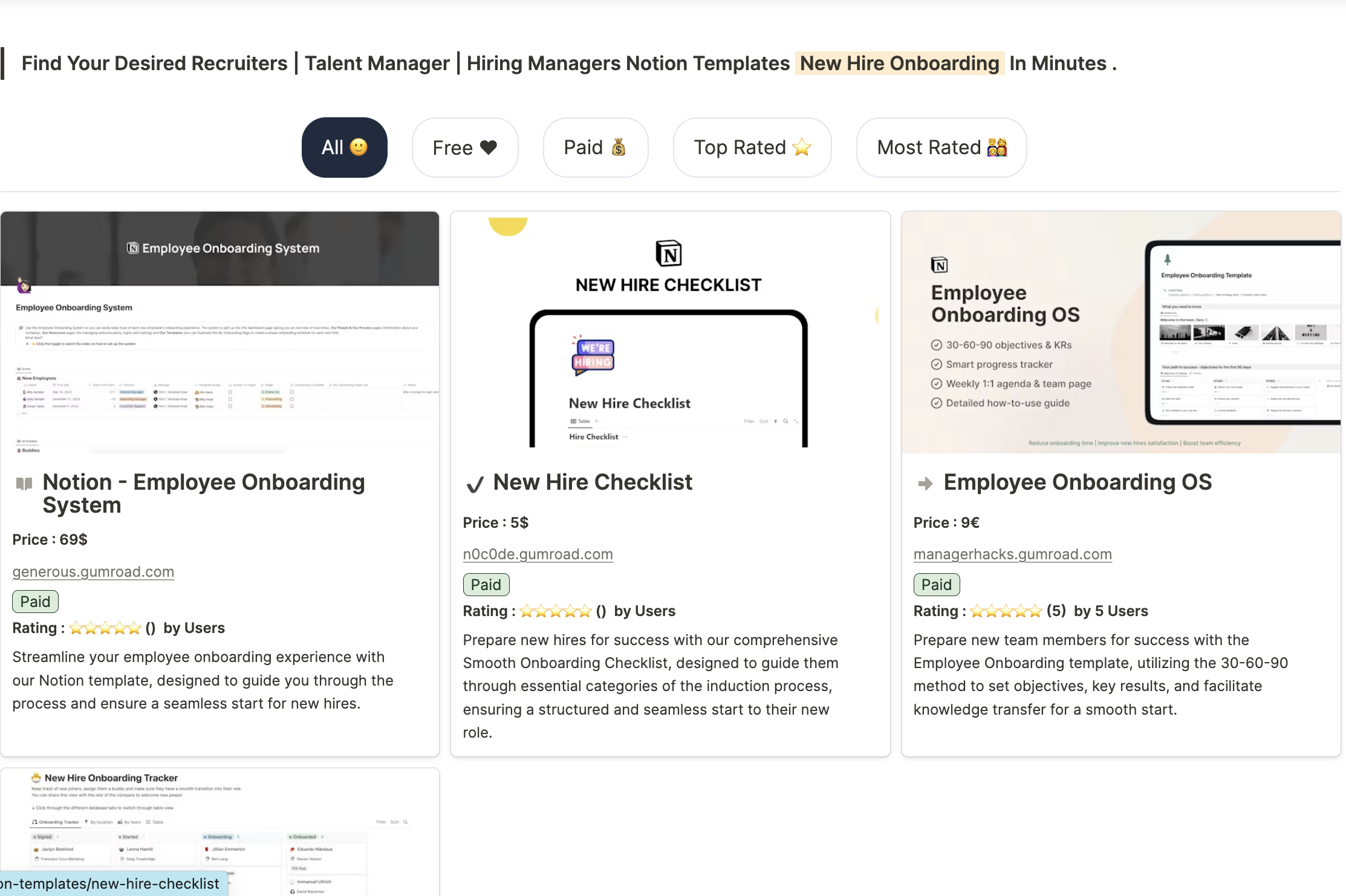Screen dimensions: 1346x896
Task: Click the 'Prepare new hires for success' description
Action: click(651, 686)
